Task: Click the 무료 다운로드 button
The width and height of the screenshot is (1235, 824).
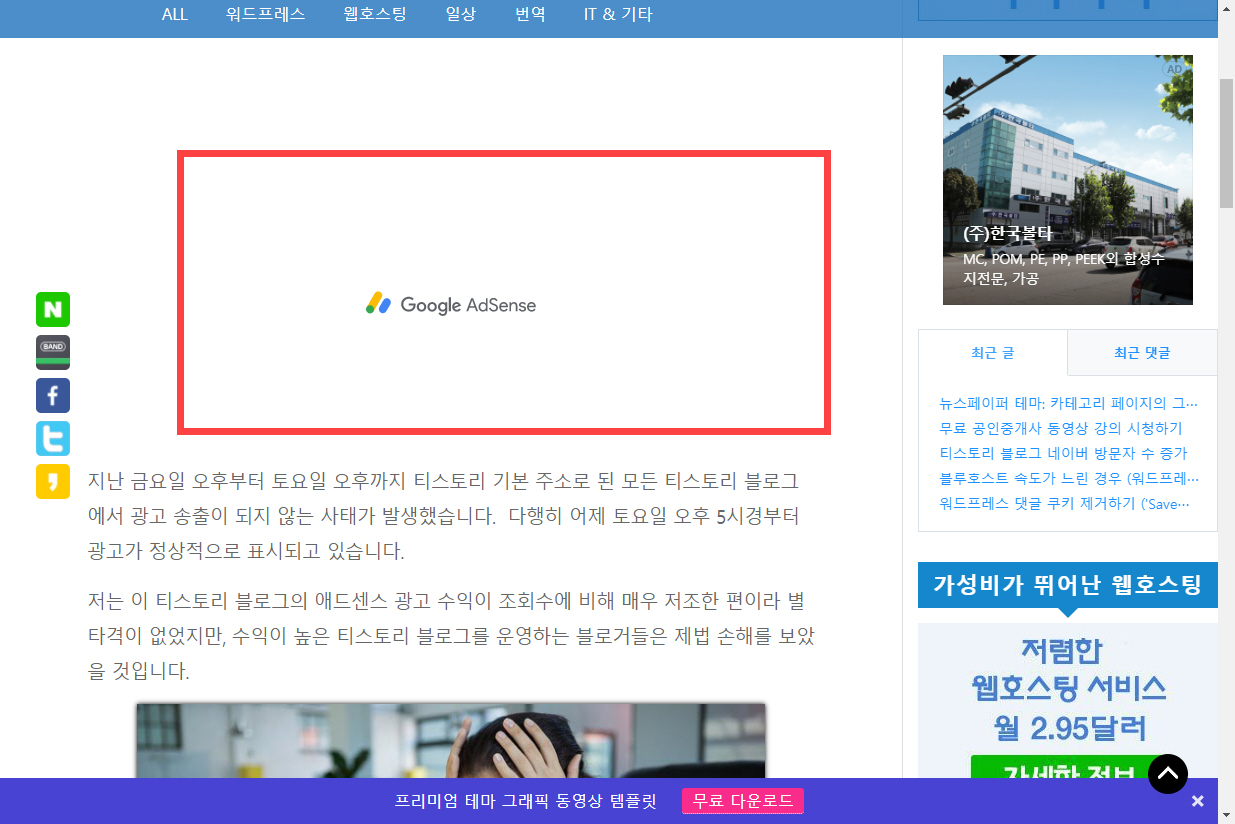Action: click(x=743, y=801)
